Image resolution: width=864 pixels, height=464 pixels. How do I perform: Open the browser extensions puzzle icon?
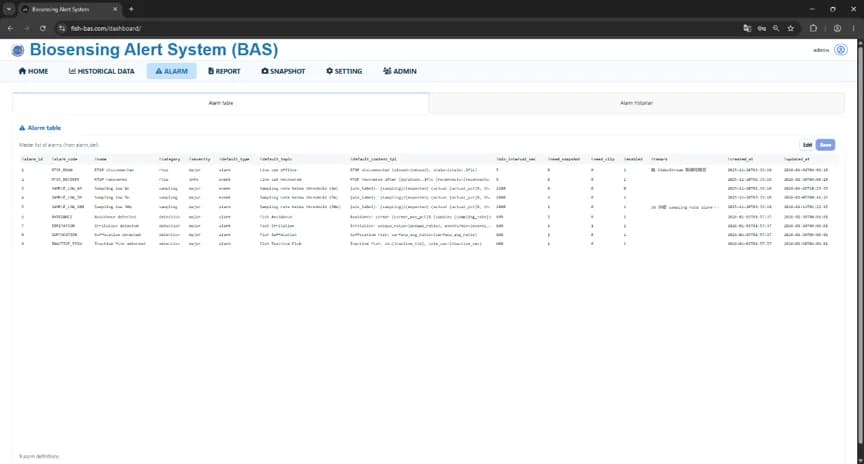pos(813,28)
